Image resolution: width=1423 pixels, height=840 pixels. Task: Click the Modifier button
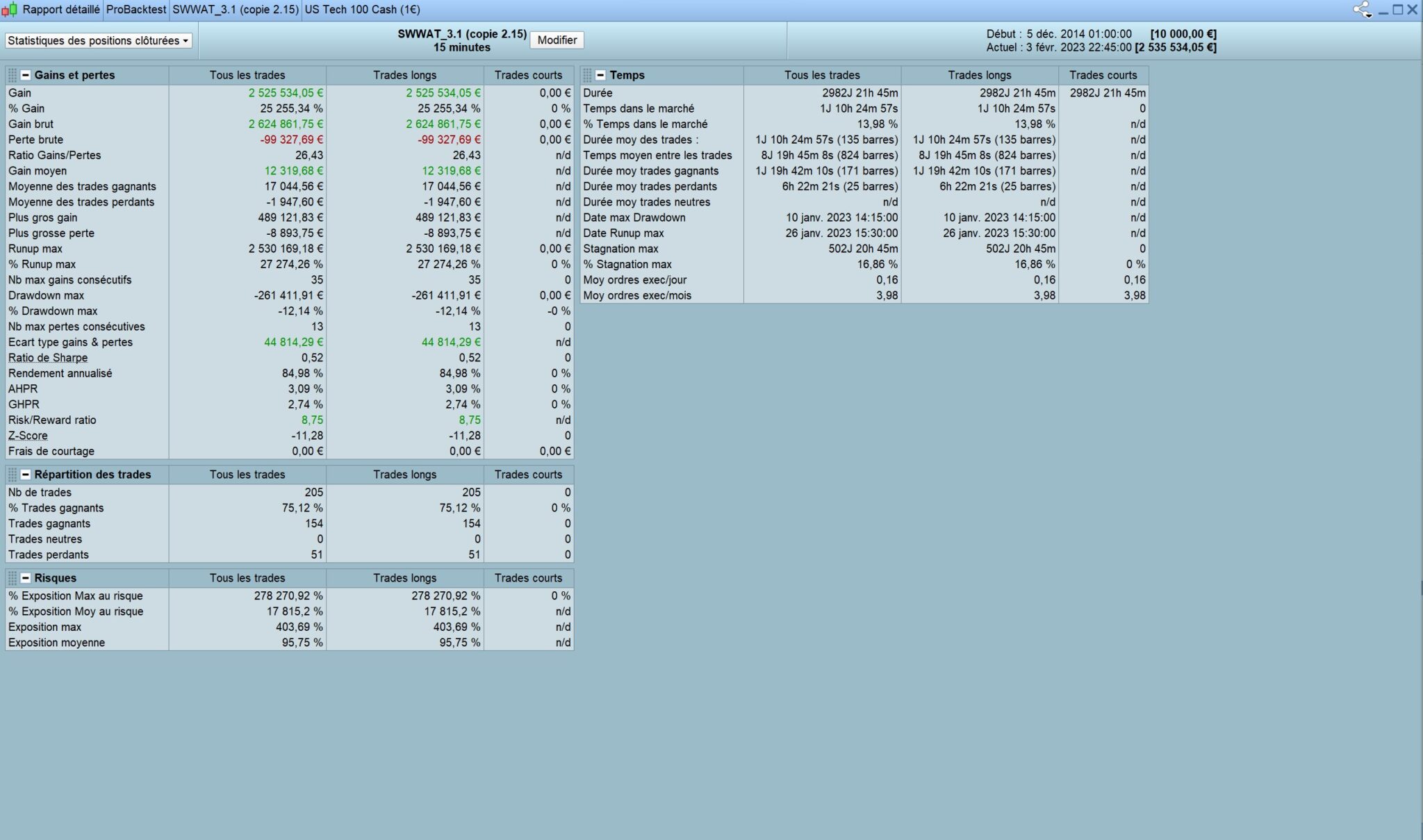(557, 40)
